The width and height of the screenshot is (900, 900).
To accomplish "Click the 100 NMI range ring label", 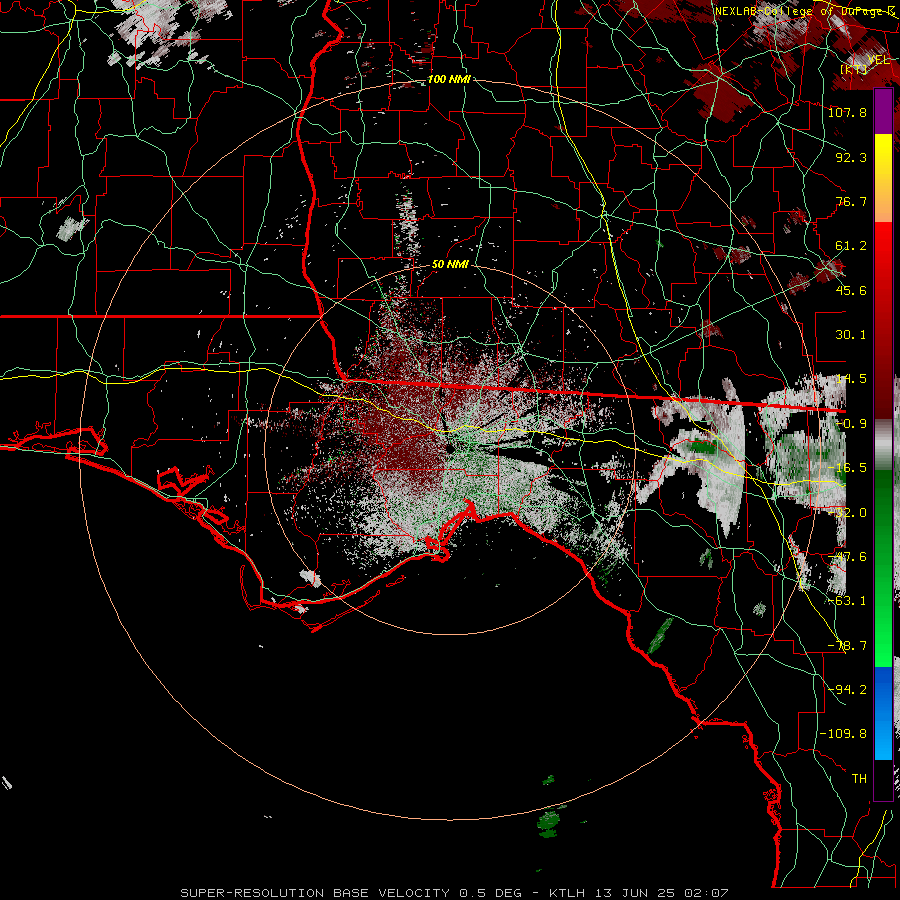I will click(449, 79).
